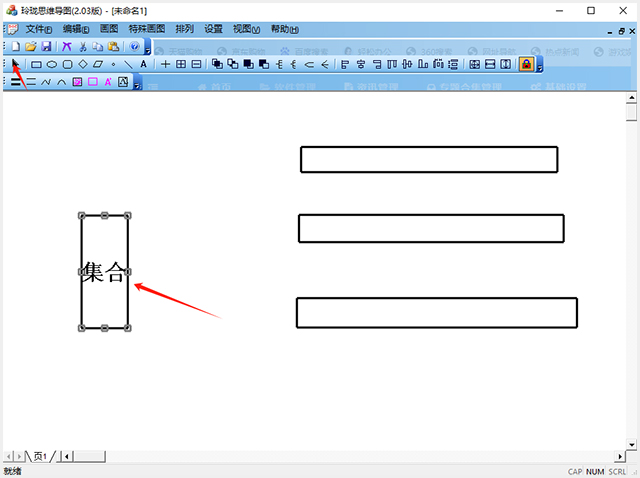640x478 pixels.
Task: Select the 集合 text box shape
Action: pos(105,272)
